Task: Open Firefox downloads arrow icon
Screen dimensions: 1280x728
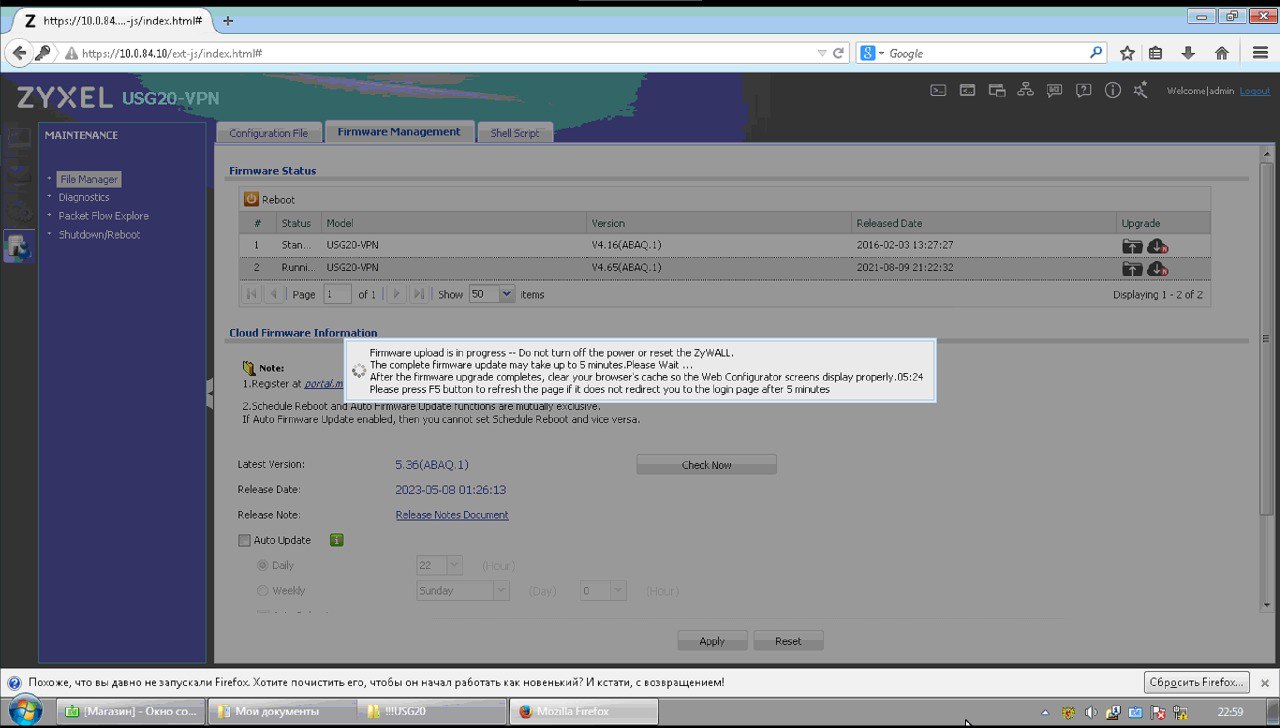Action: coord(1188,53)
